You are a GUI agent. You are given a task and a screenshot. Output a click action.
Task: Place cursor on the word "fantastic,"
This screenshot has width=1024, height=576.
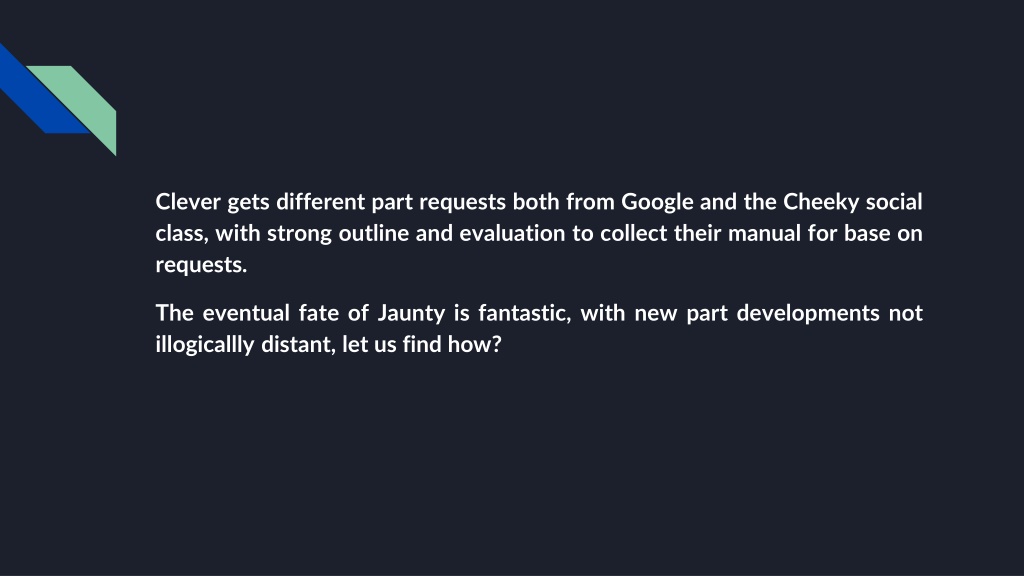pyautogui.click(x=524, y=313)
